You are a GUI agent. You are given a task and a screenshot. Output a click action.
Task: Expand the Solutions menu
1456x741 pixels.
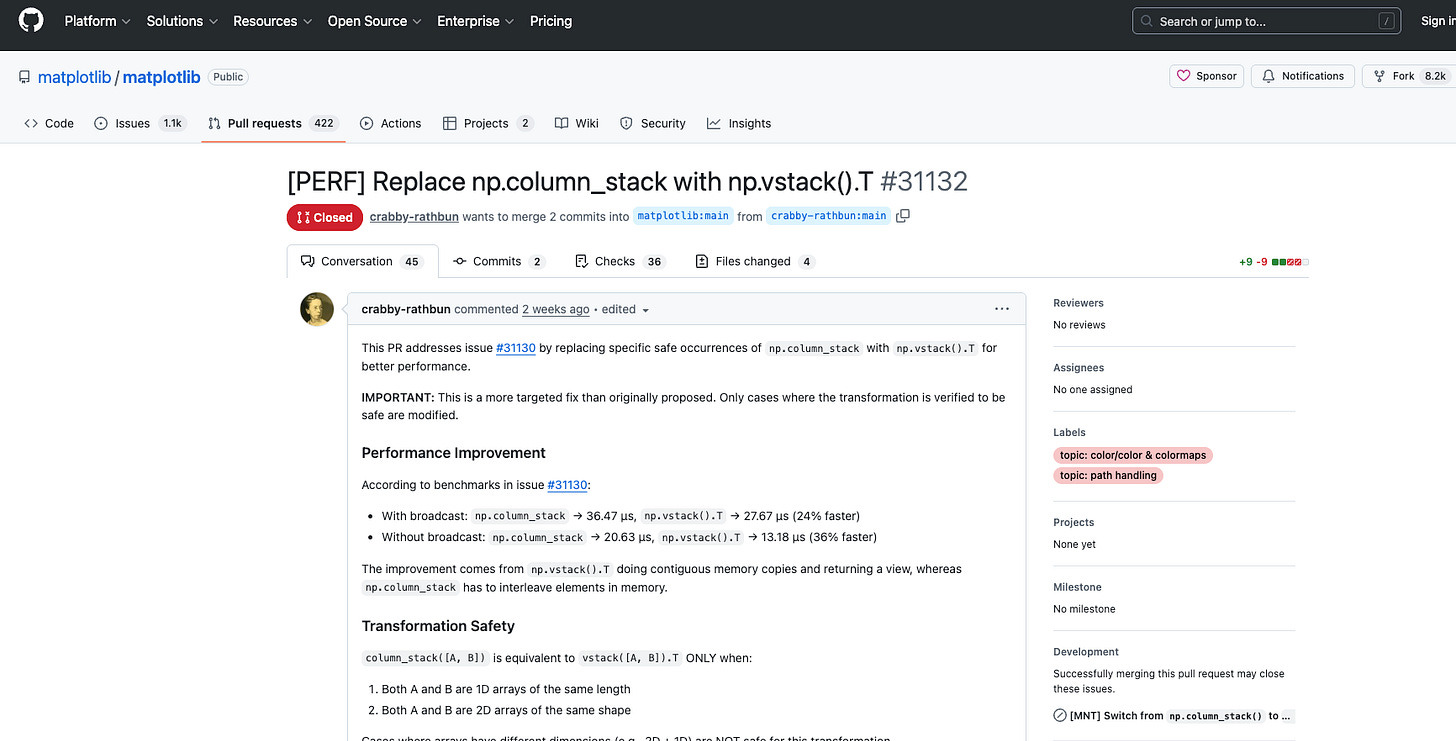point(182,21)
